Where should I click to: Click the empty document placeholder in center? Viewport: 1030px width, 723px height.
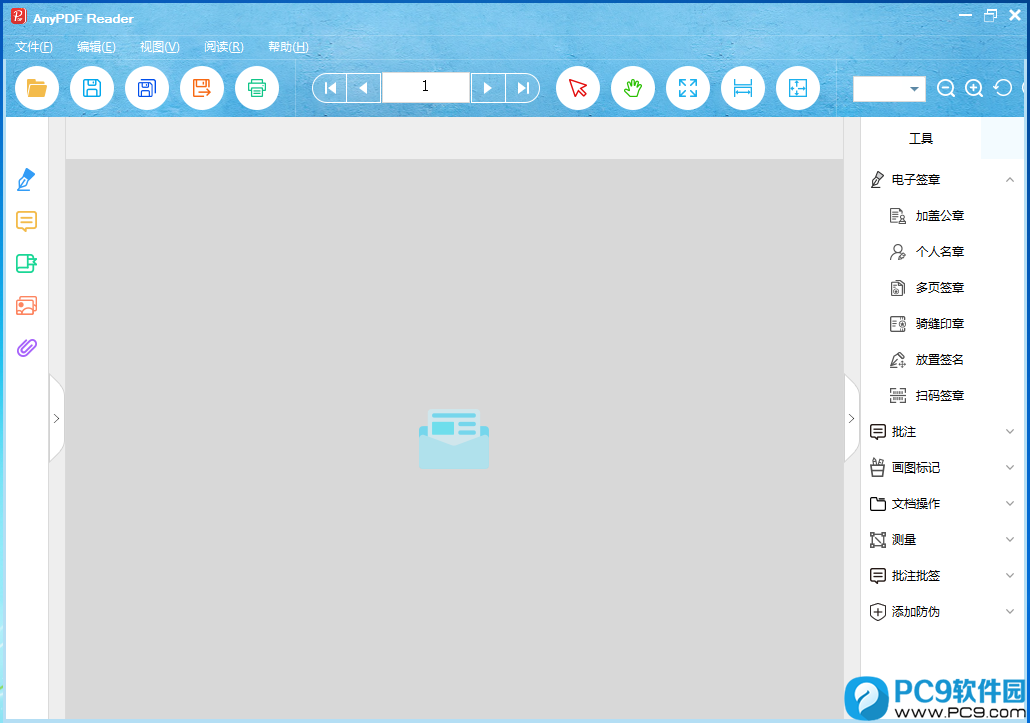point(454,439)
